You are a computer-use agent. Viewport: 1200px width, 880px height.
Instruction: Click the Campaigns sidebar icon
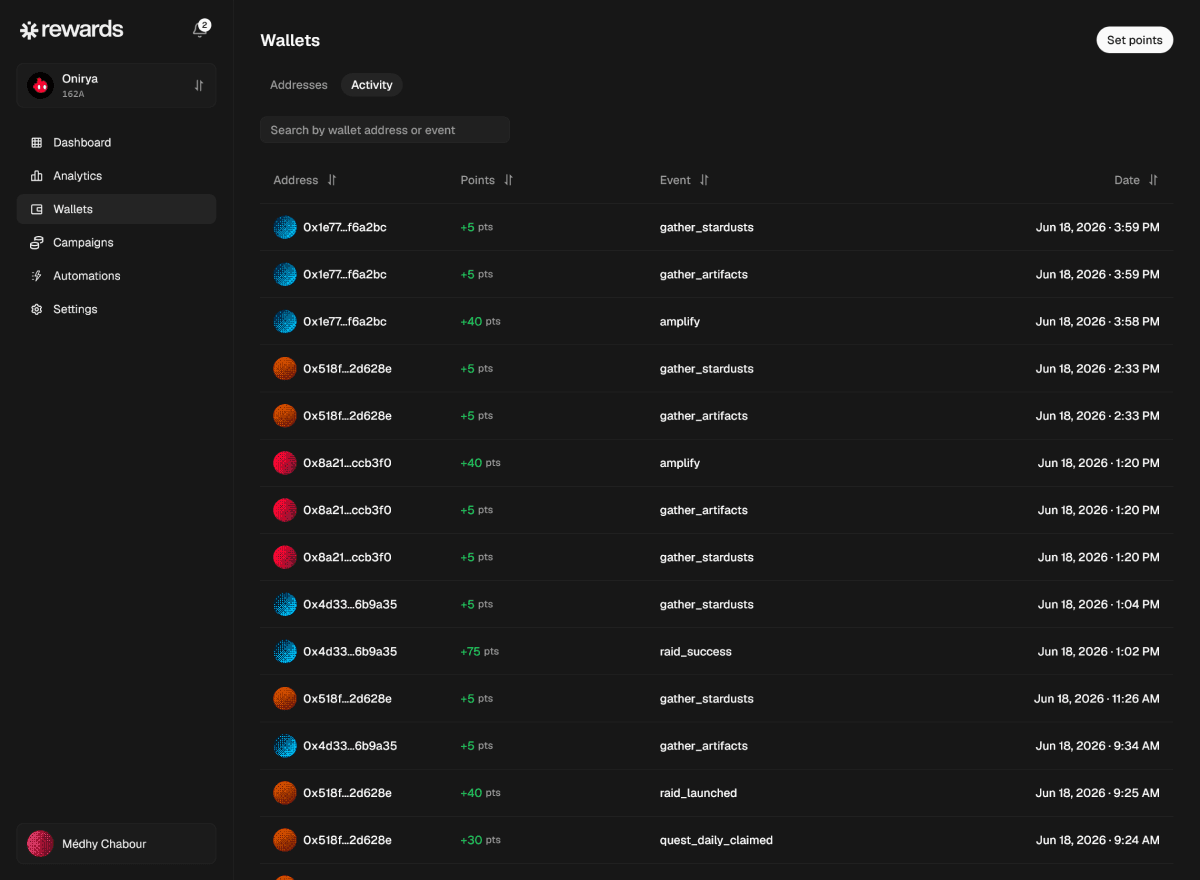(37, 243)
